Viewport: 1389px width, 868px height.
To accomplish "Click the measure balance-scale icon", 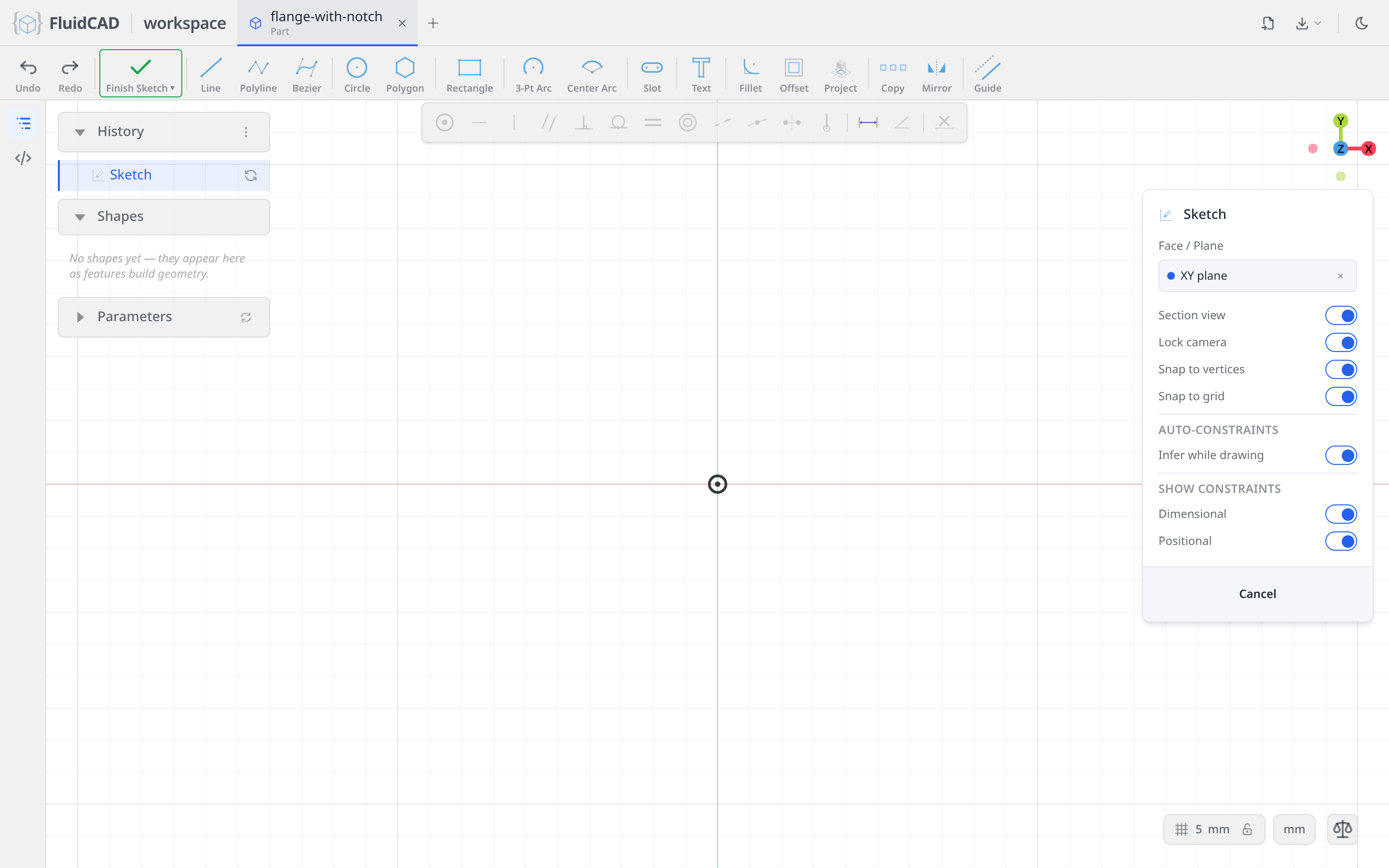I will click(1342, 829).
